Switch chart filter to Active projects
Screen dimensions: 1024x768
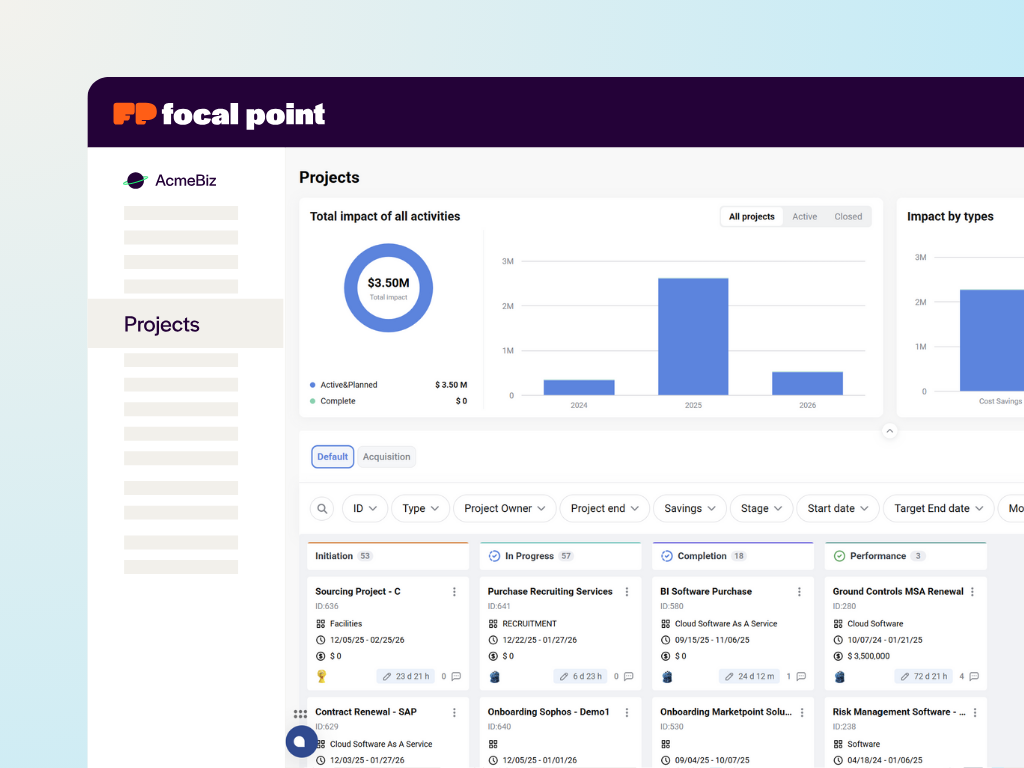tap(804, 217)
